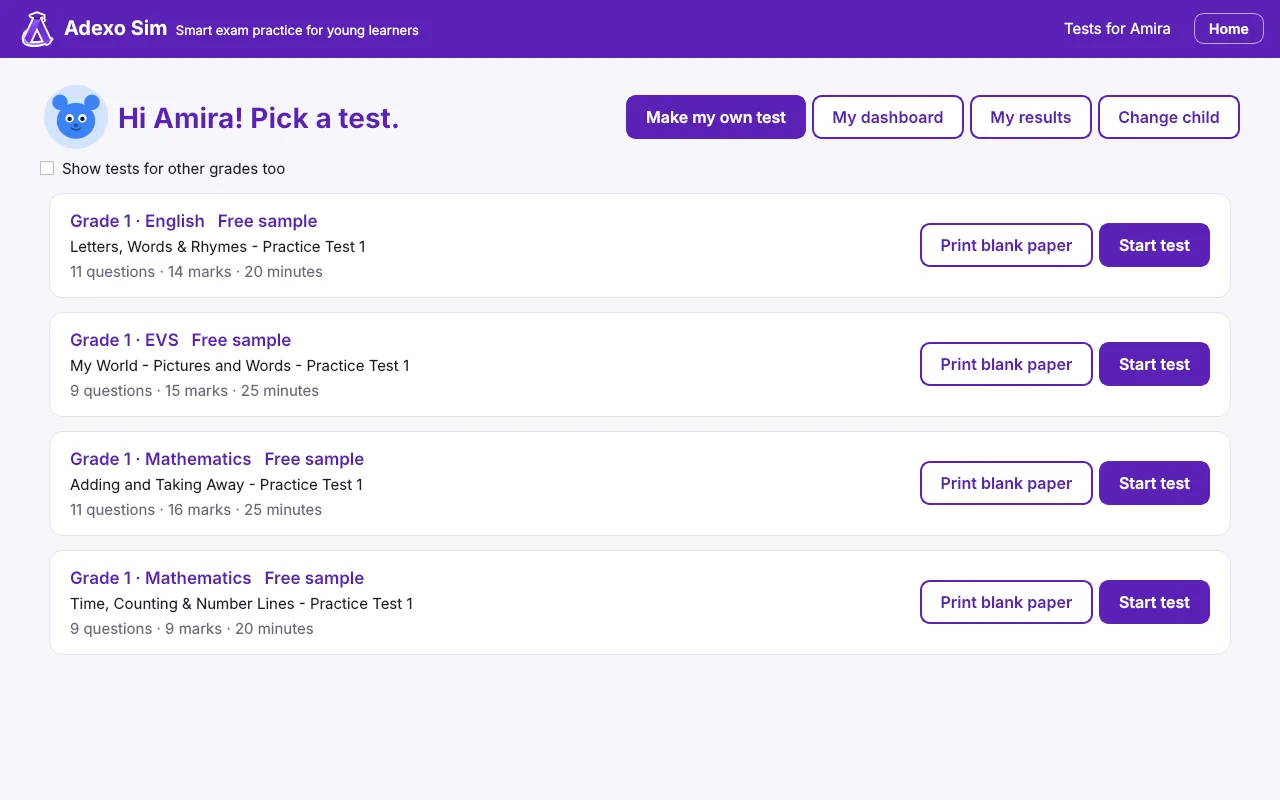The height and width of the screenshot is (800, 1280).
Task: Open Make my own test
Action: 716,117
